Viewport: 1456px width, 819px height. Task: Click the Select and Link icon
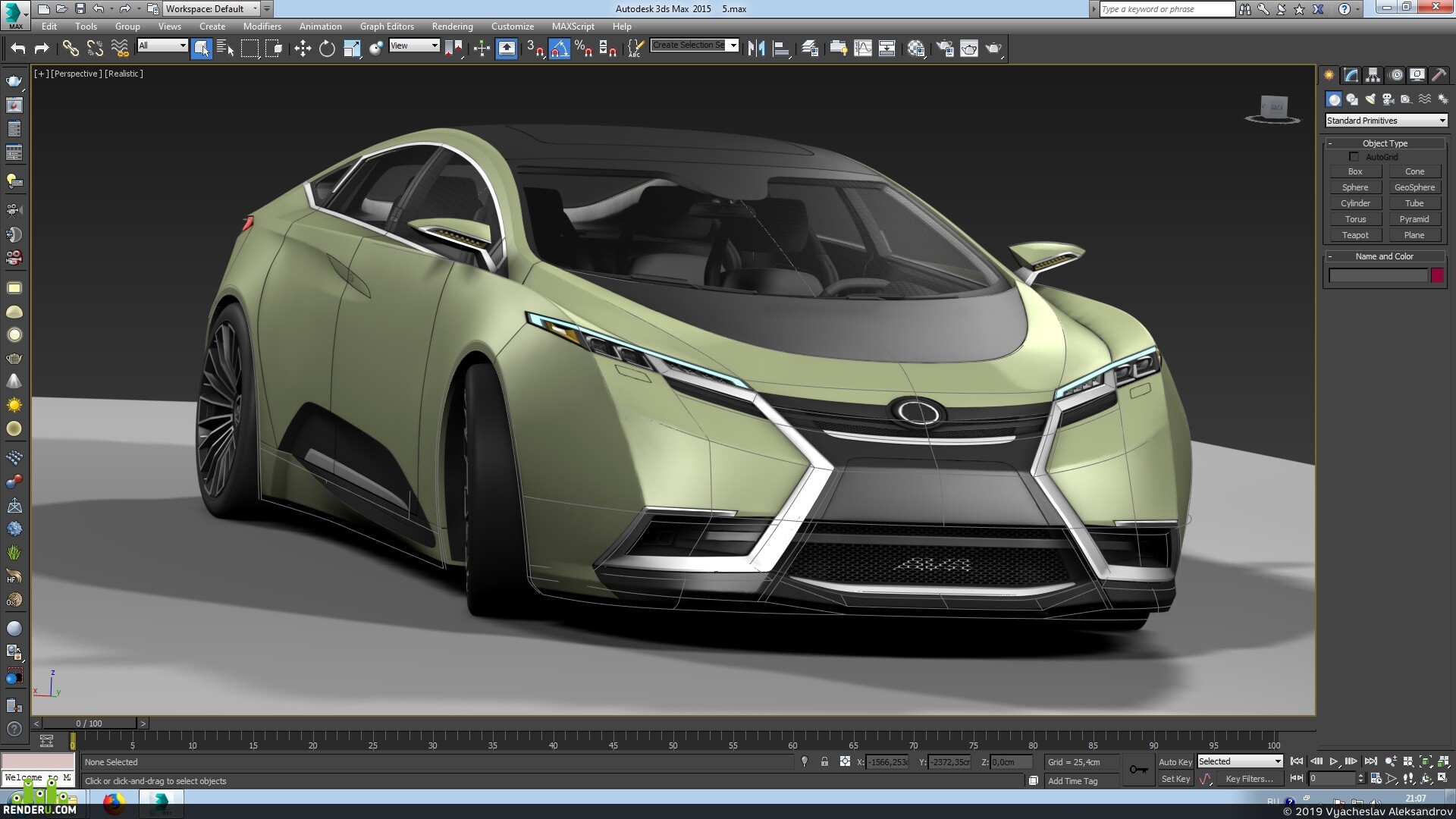point(71,49)
